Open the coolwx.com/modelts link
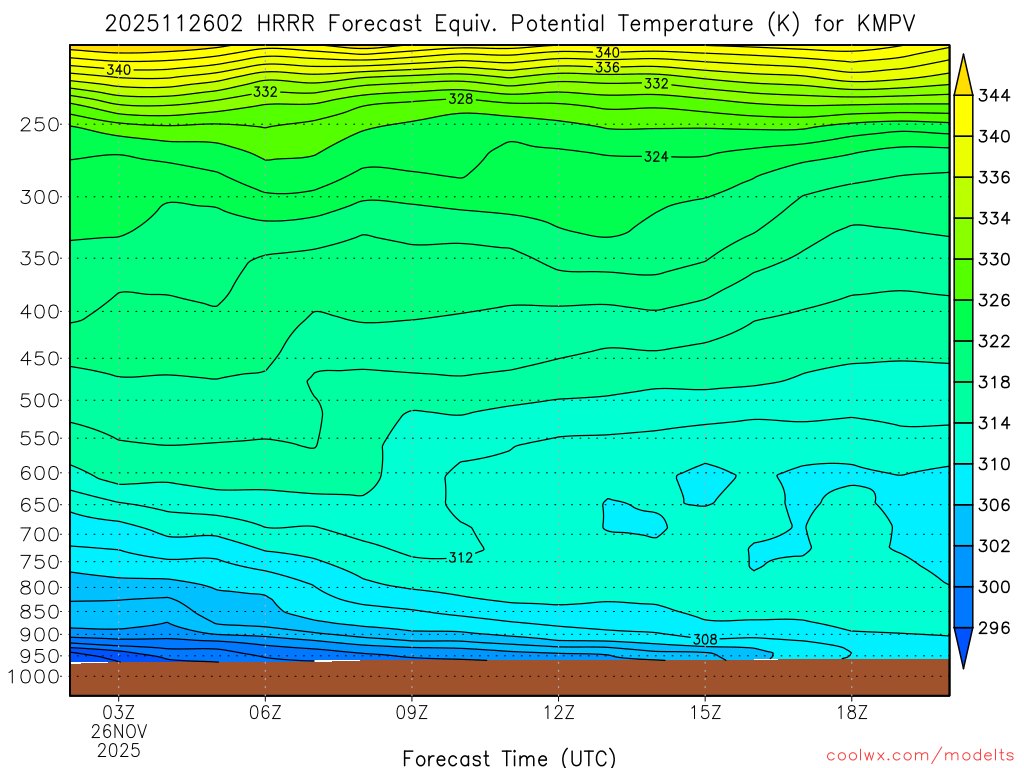 coord(921,756)
